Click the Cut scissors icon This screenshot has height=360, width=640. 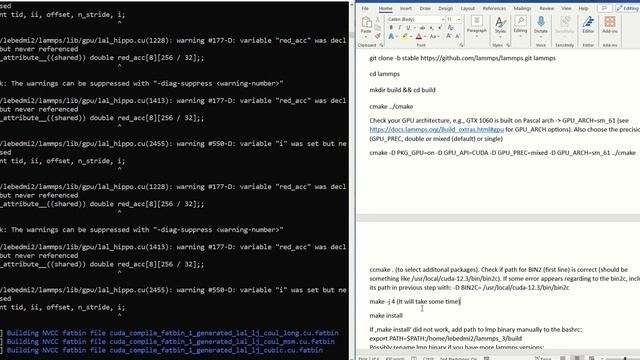(378, 19)
